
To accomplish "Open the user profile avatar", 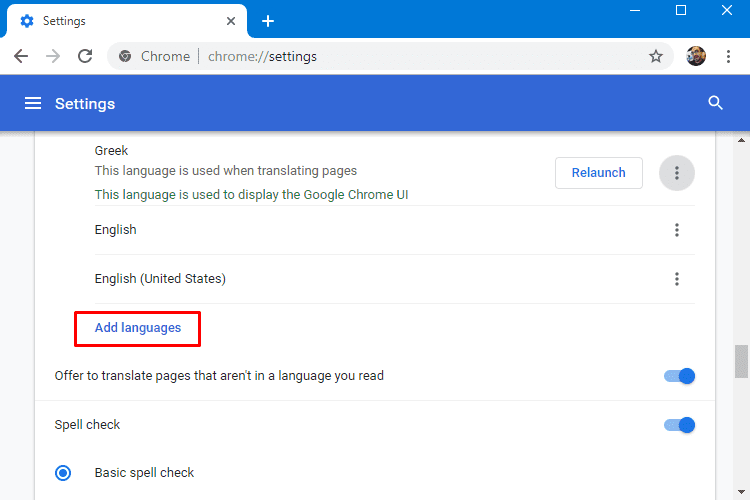I will (696, 56).
